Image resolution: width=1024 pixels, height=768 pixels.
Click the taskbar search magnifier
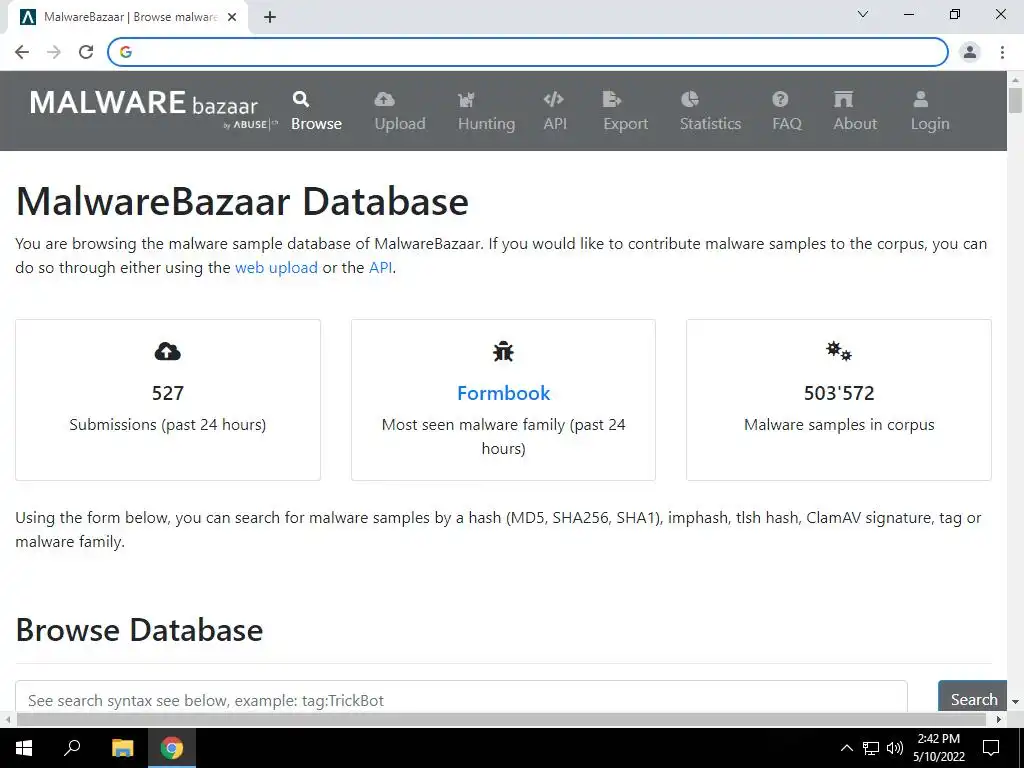(x=72, y=748)
